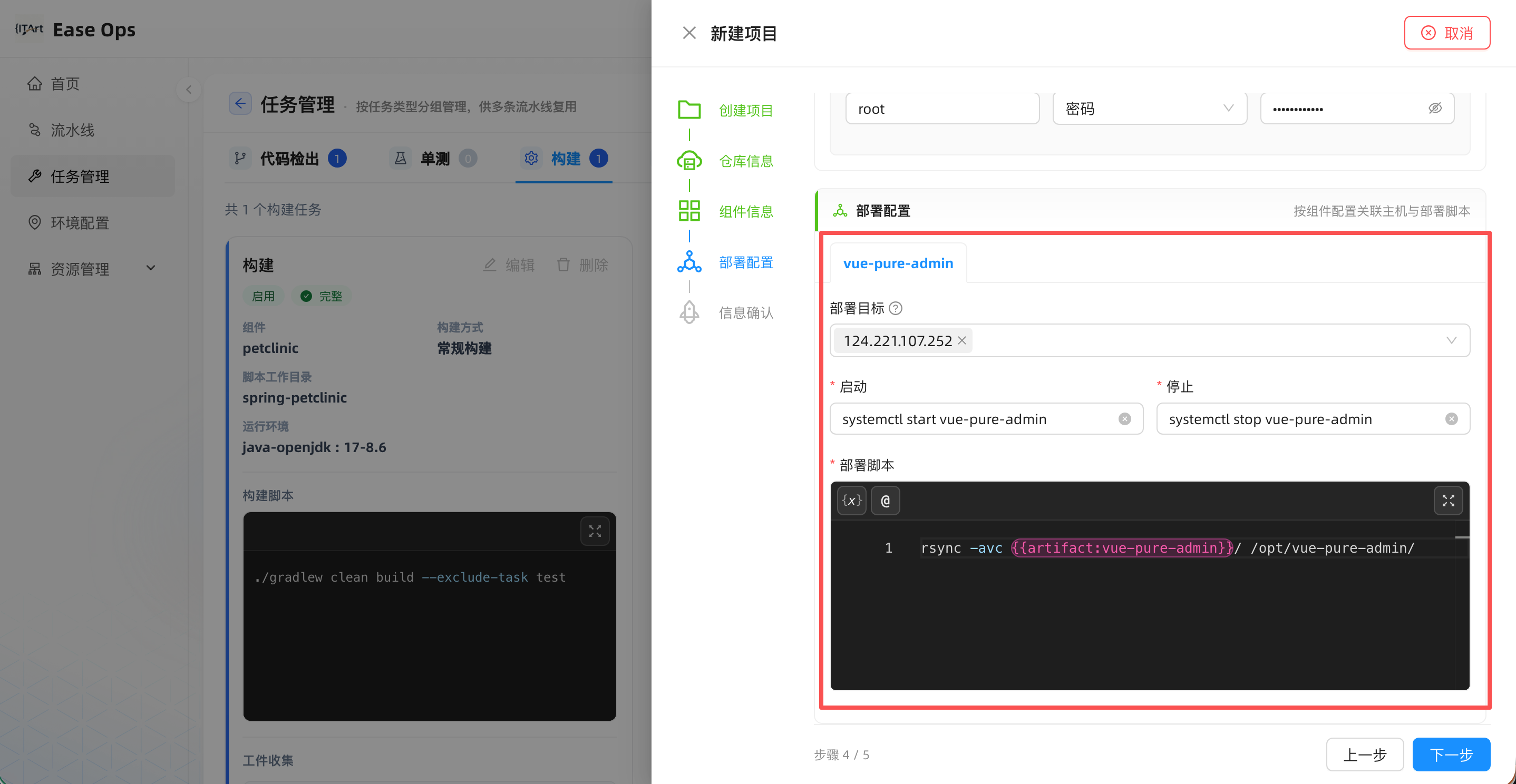Click the 'spring-petclinic' work directory value
This screenshot has height=784, width=1516.
(294, 398)
